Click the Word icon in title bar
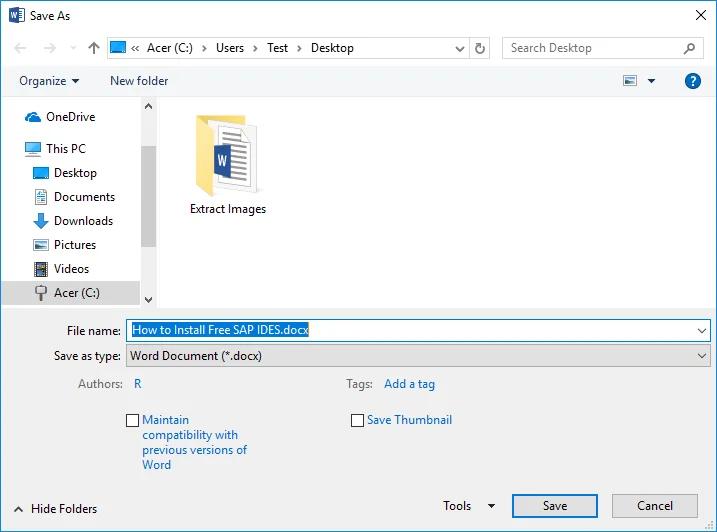This screenshot has height=532, width=717. tap(16, 16)
